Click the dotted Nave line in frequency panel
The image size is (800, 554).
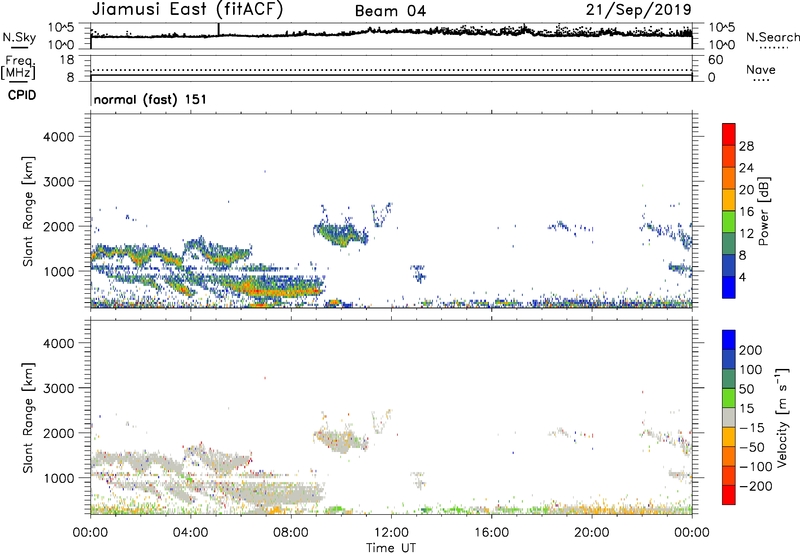coord(391,70)
